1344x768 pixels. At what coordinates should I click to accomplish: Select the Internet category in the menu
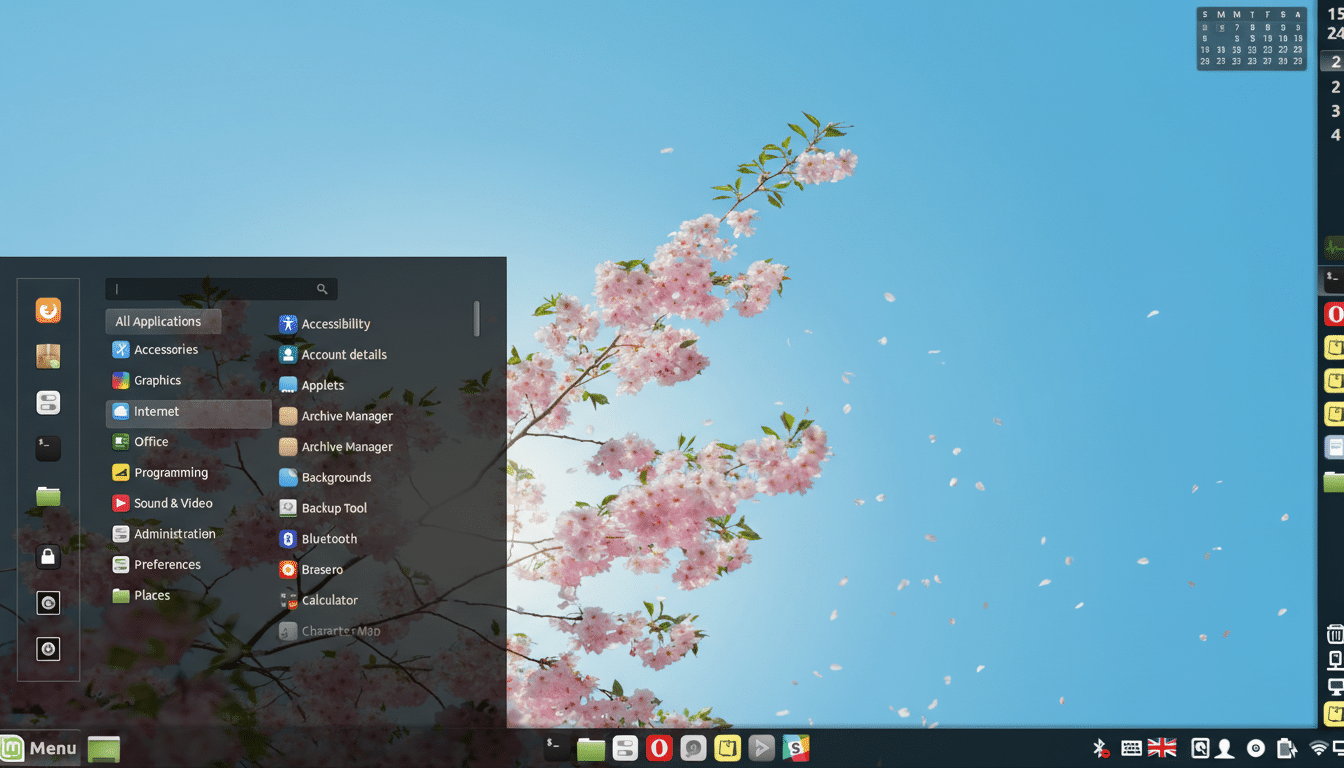pyautogui.click(x=155, y=411)
